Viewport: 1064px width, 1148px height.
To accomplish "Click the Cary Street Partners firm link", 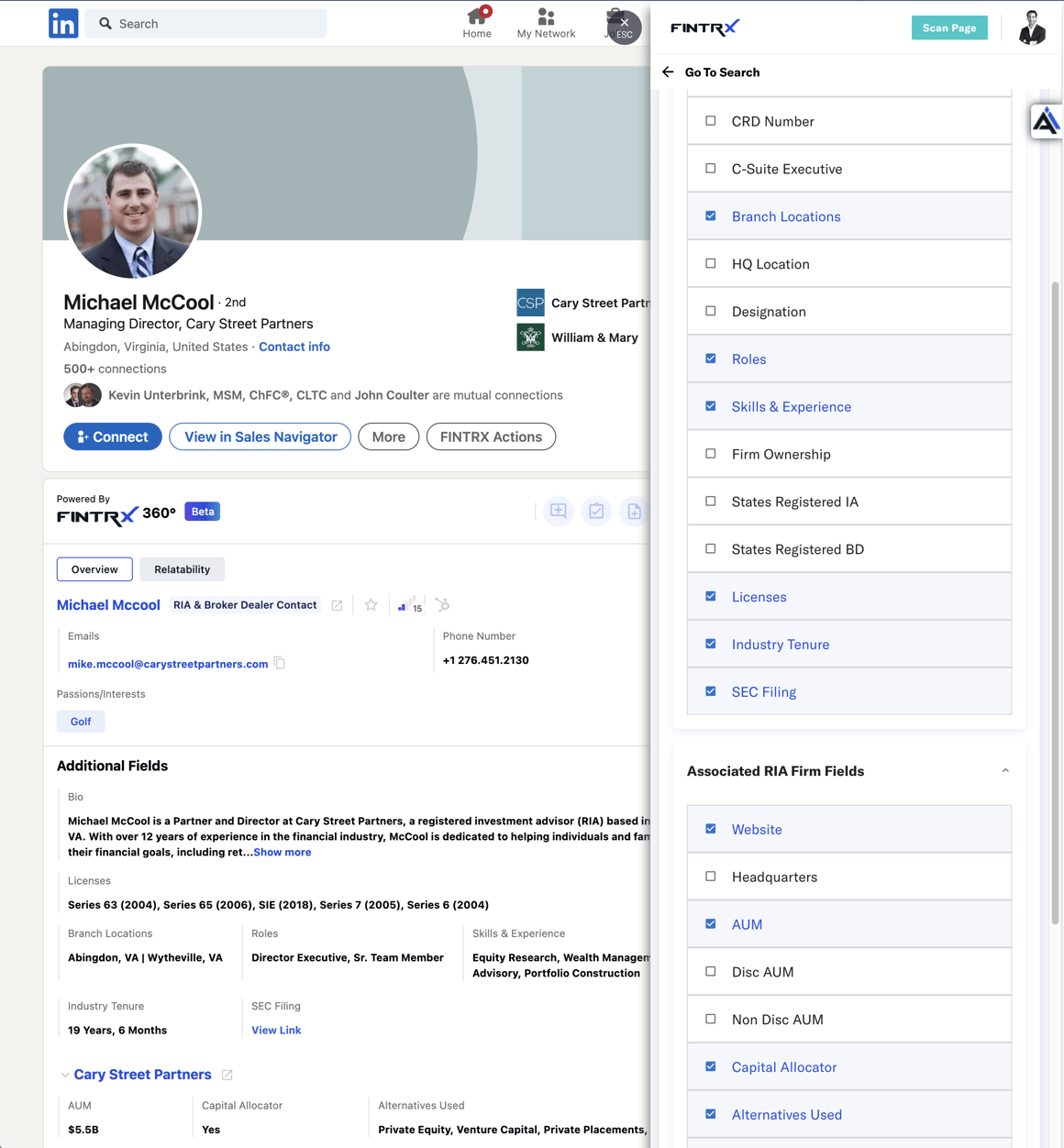I will click(x=142, y=1075).
